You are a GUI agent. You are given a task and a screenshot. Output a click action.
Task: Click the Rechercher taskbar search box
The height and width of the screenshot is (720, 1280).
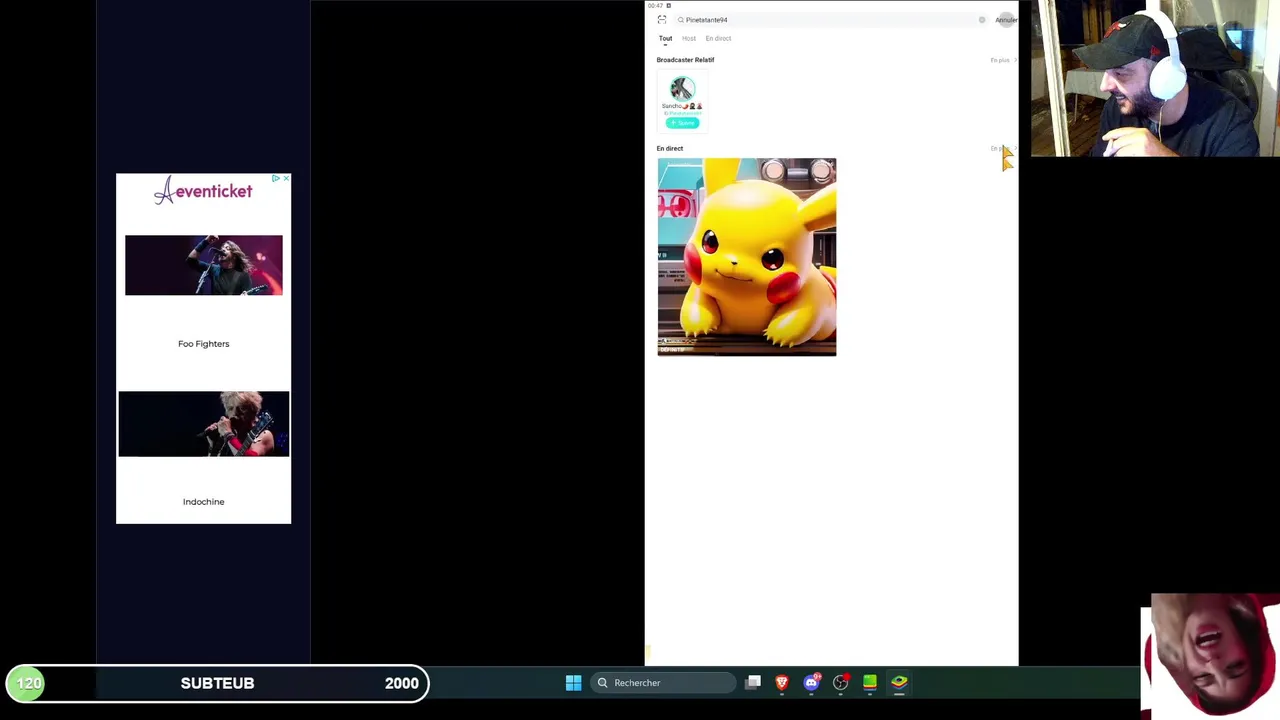[x=664, y=683]
